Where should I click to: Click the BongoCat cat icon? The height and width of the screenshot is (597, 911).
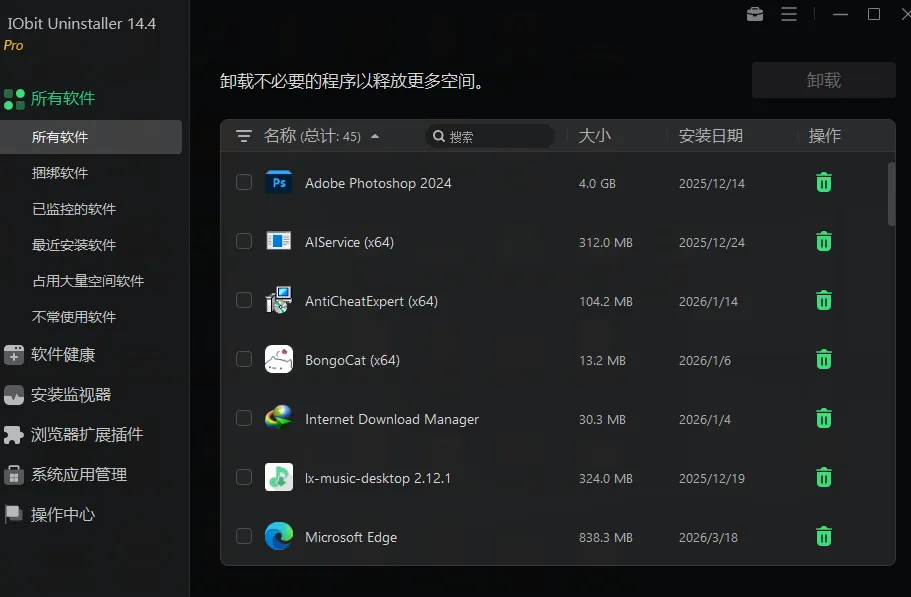(279, 359)
